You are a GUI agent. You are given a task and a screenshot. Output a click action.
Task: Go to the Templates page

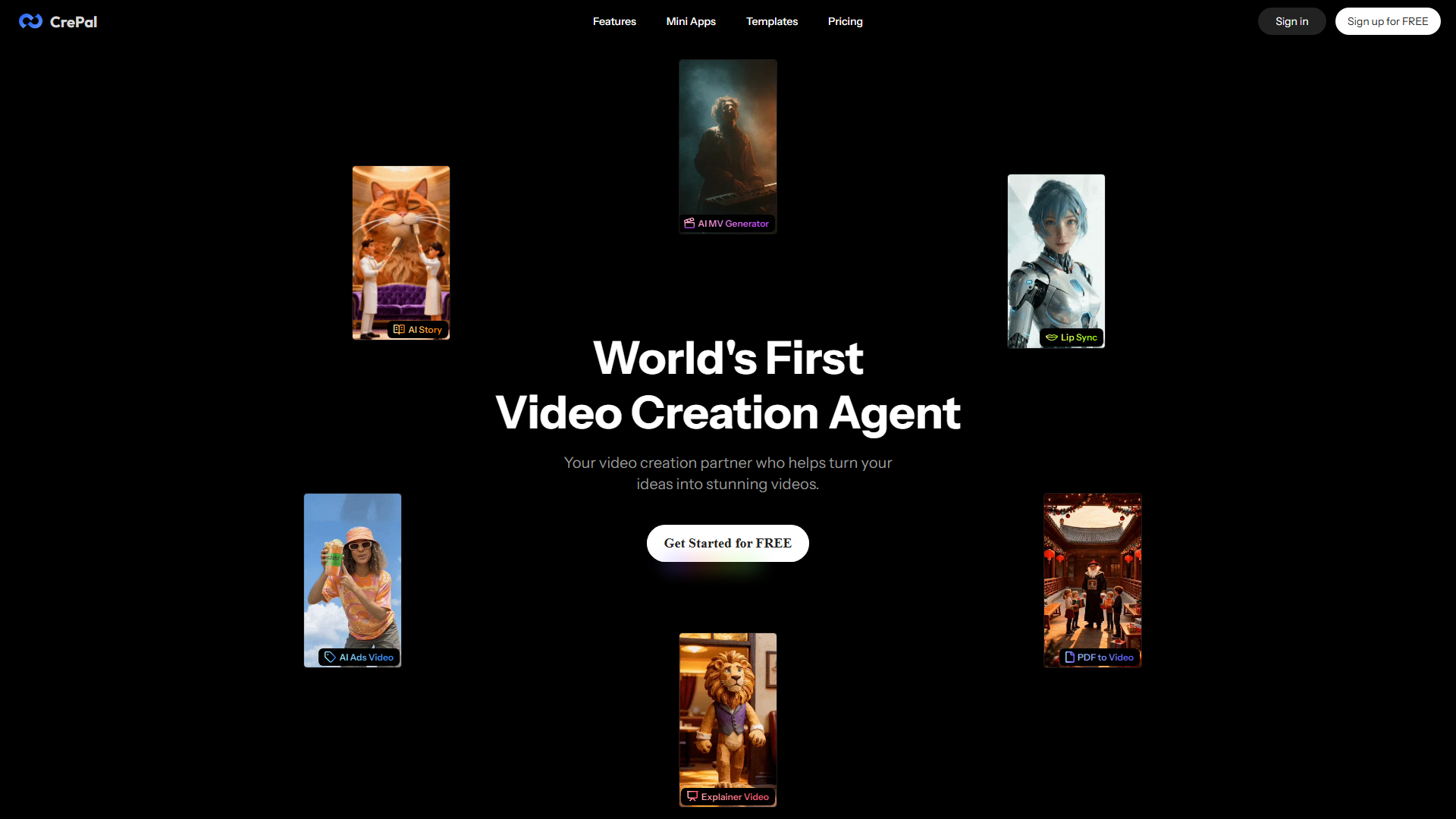point(771,21)
